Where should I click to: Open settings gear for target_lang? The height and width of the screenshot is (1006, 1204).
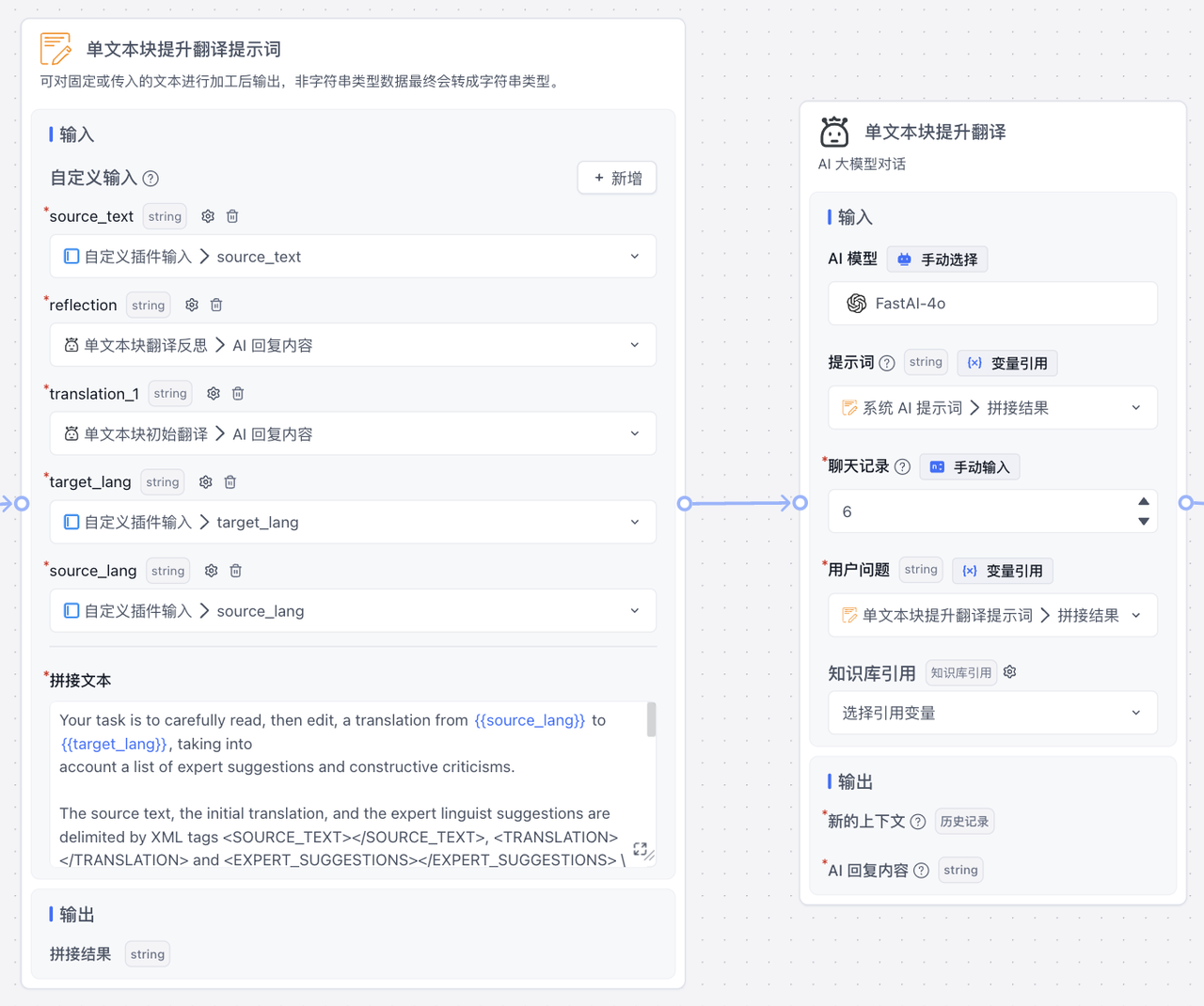click(206, 481)
